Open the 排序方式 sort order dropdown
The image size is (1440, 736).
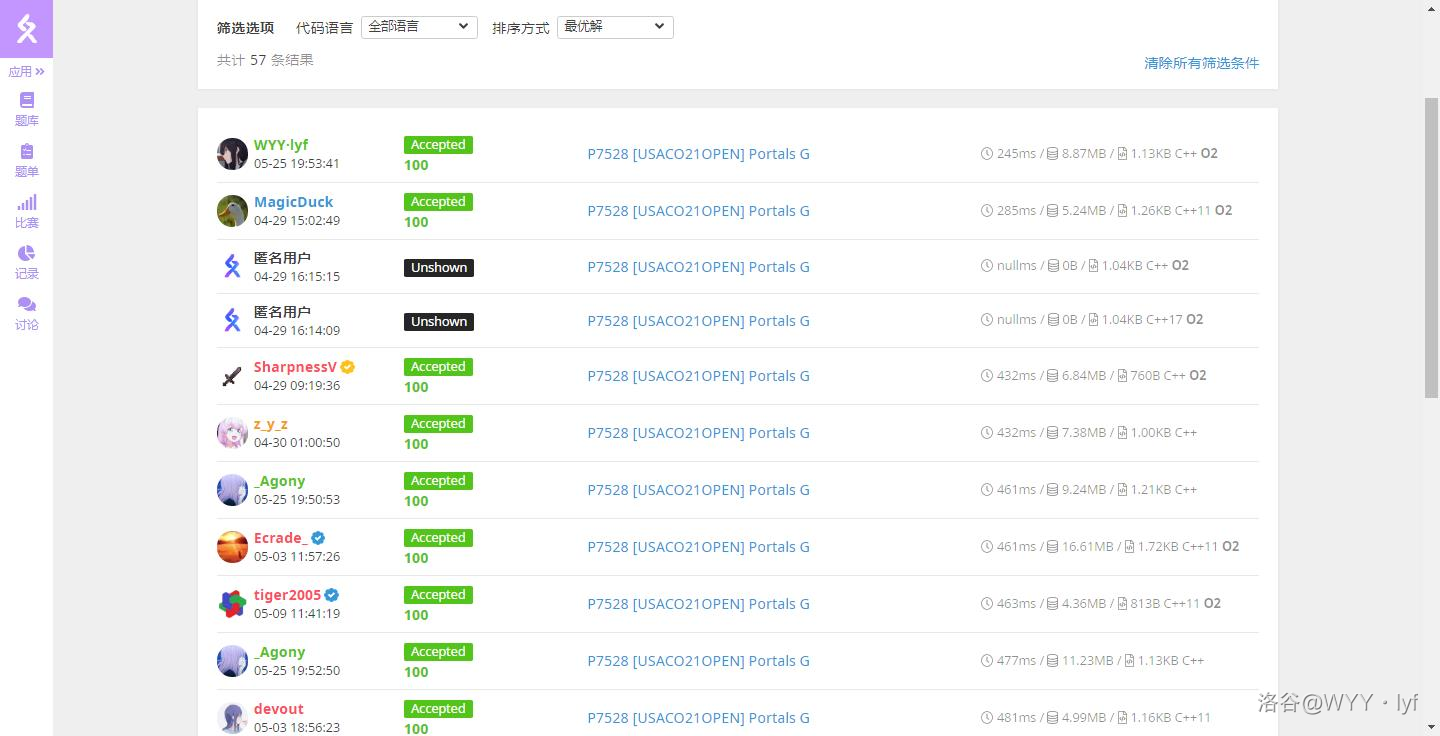[614, 27]
